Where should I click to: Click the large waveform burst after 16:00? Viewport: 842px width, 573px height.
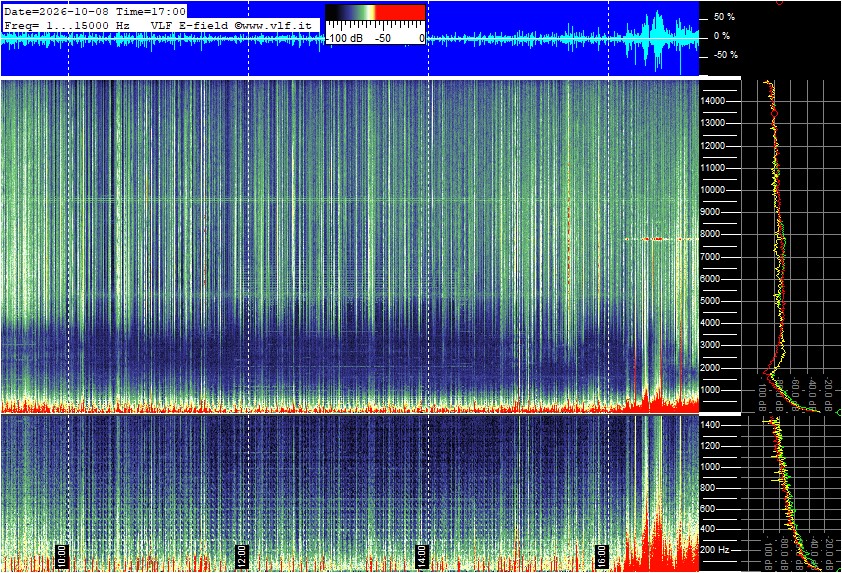click(x=656, y=39)
